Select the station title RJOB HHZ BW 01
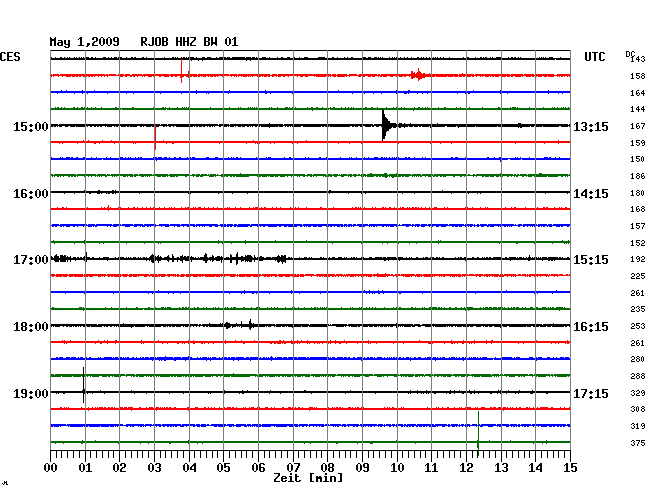This screenshot has height=494, width=650. pos(189,42)
